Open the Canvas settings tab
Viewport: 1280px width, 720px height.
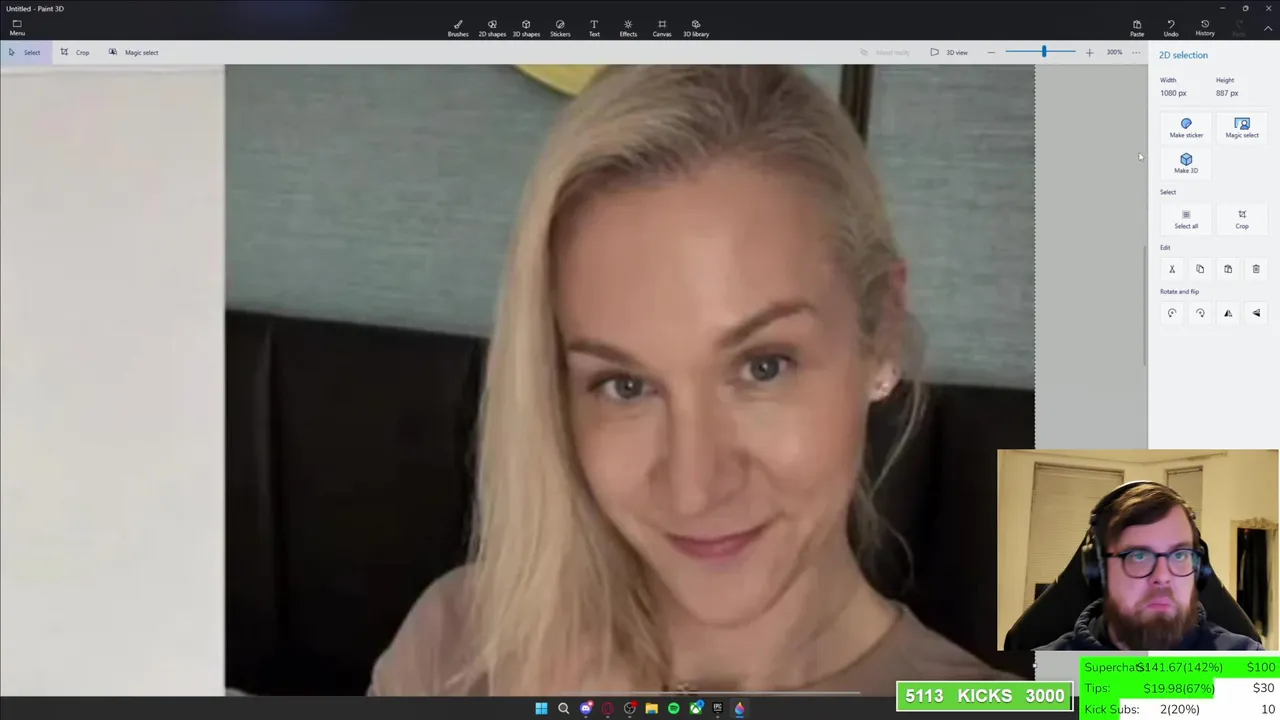[662, 28]
